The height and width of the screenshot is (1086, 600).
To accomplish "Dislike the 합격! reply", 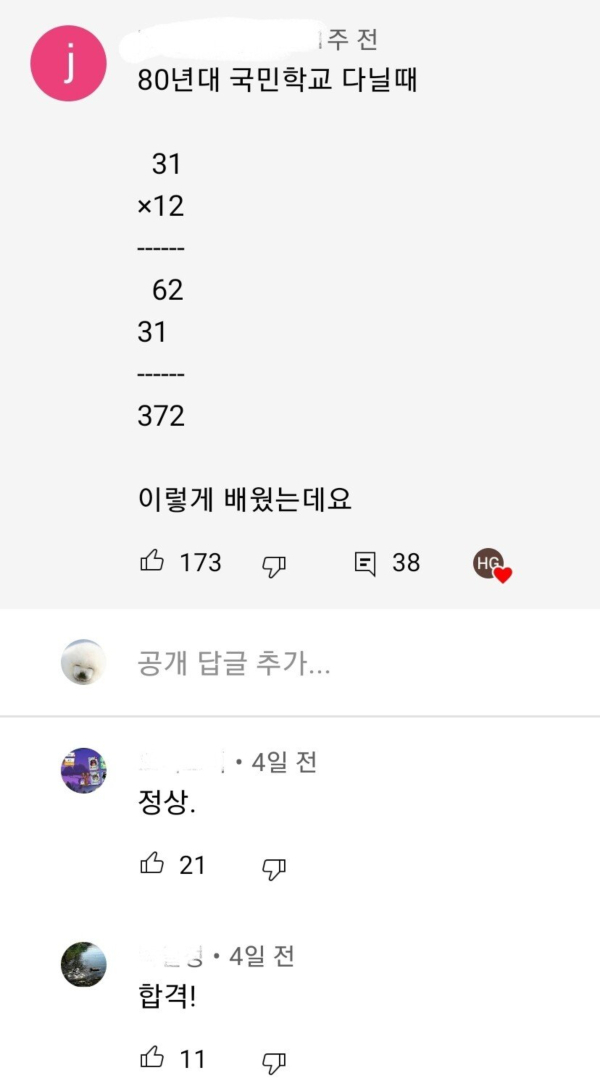I will 273,1061.
